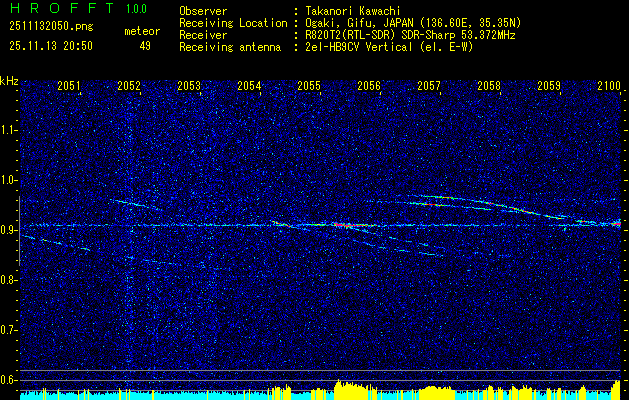Screen dimensions: 629x400
Task: Click the 2057 time marker
Action: (429, 85)
